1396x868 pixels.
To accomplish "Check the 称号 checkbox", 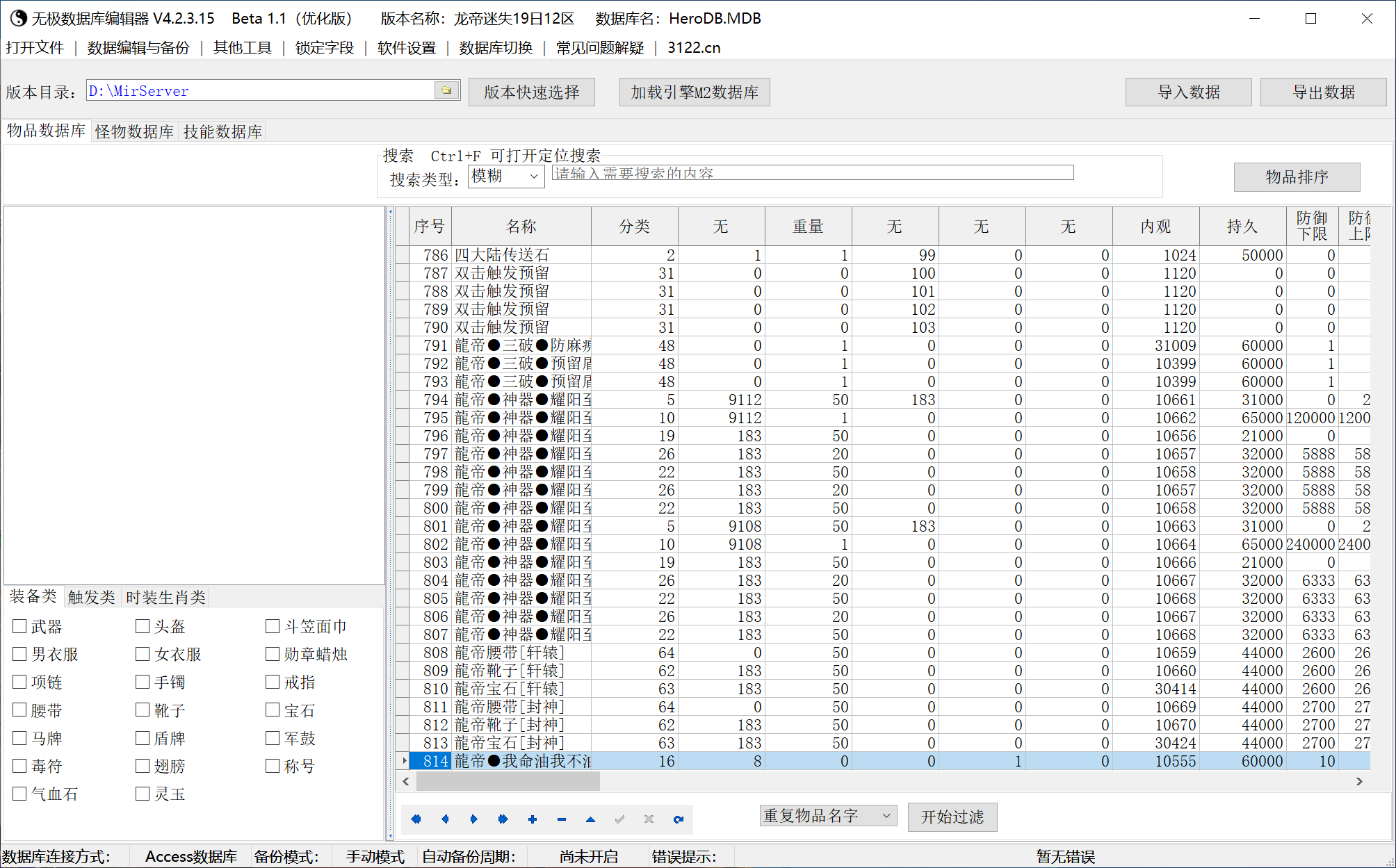I will pyautogui.click(x=273, y=766).
